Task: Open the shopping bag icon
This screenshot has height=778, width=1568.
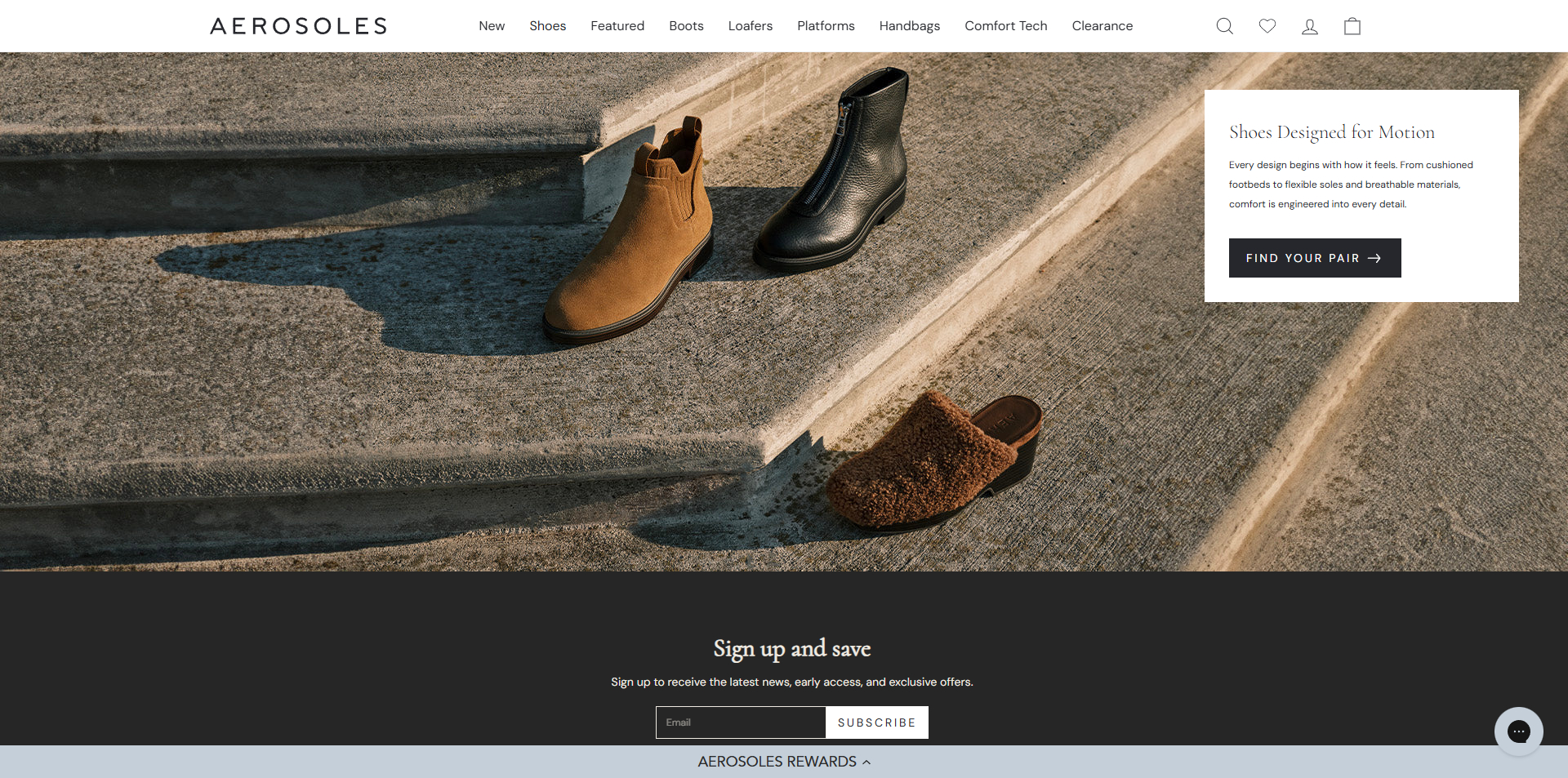Action: tap(1352, 25)
